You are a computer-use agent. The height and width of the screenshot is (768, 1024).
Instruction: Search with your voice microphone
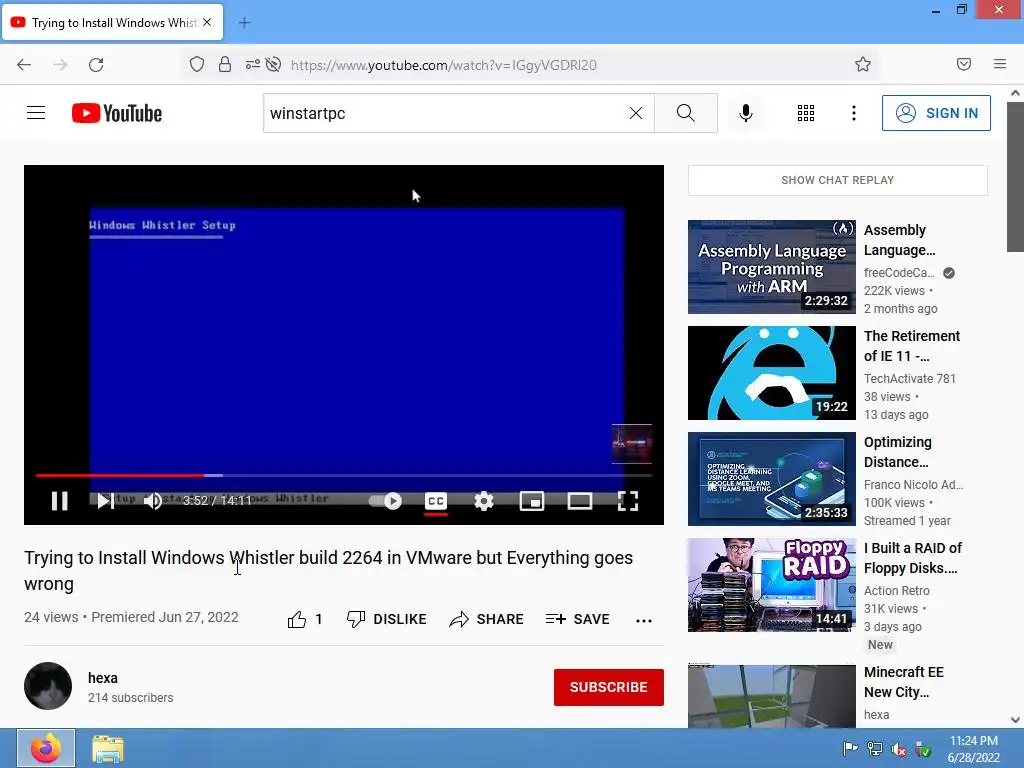746,113
